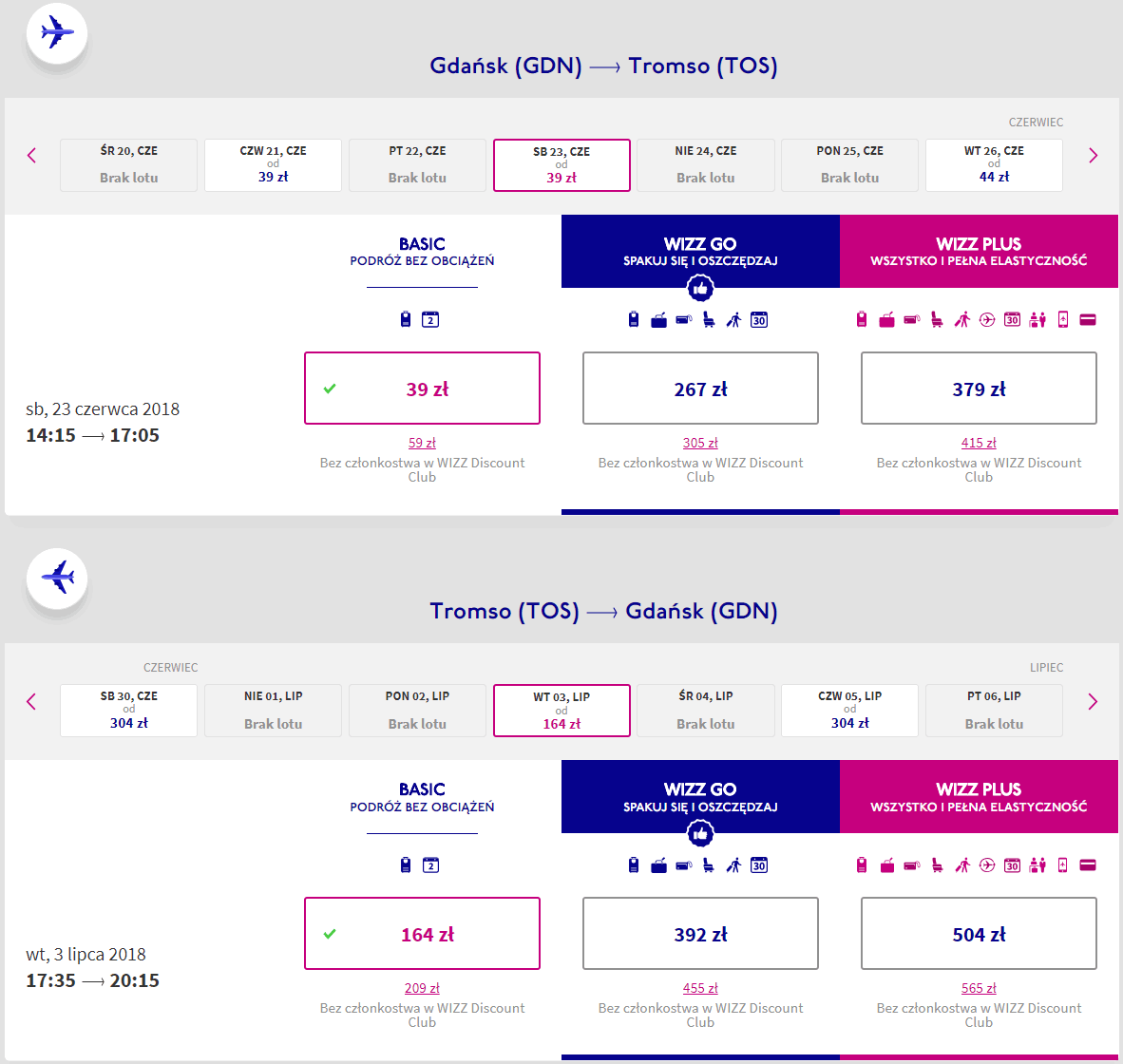Viewport: 1123px width, 1064px height.
Task: Click the 455 zł non-member price link
Action: pos(700,988)
